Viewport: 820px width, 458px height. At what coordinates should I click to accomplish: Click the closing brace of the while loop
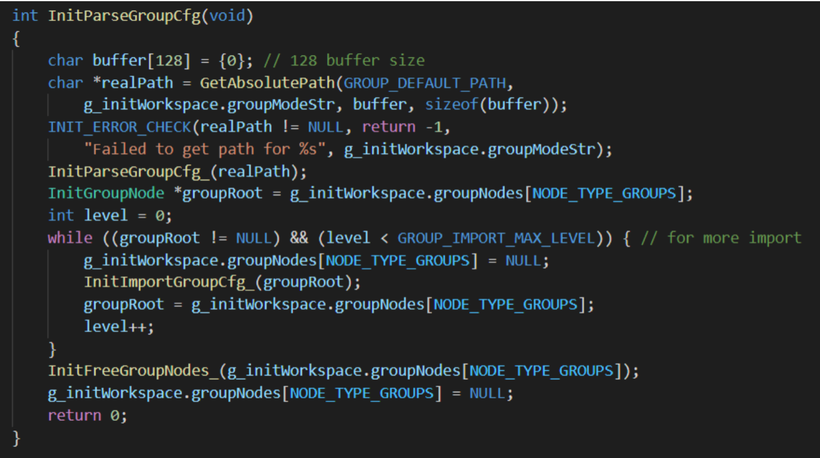point(52,349)
